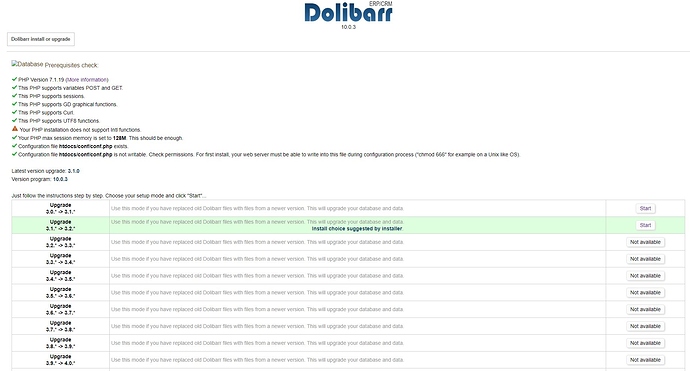
Task: Click check icon for Curl support
Action: (15, 112)
